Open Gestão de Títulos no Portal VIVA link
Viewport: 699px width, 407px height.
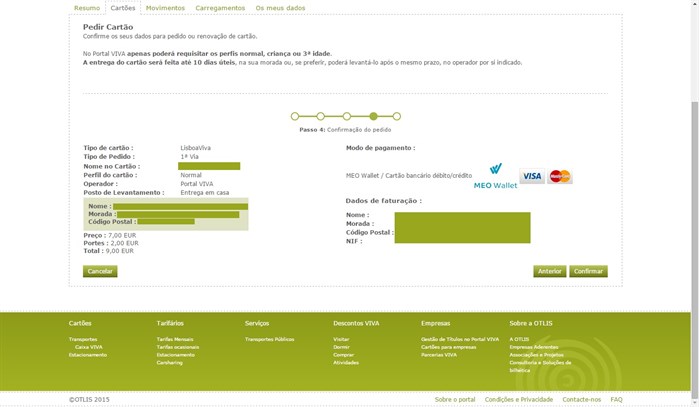[460, 339]
